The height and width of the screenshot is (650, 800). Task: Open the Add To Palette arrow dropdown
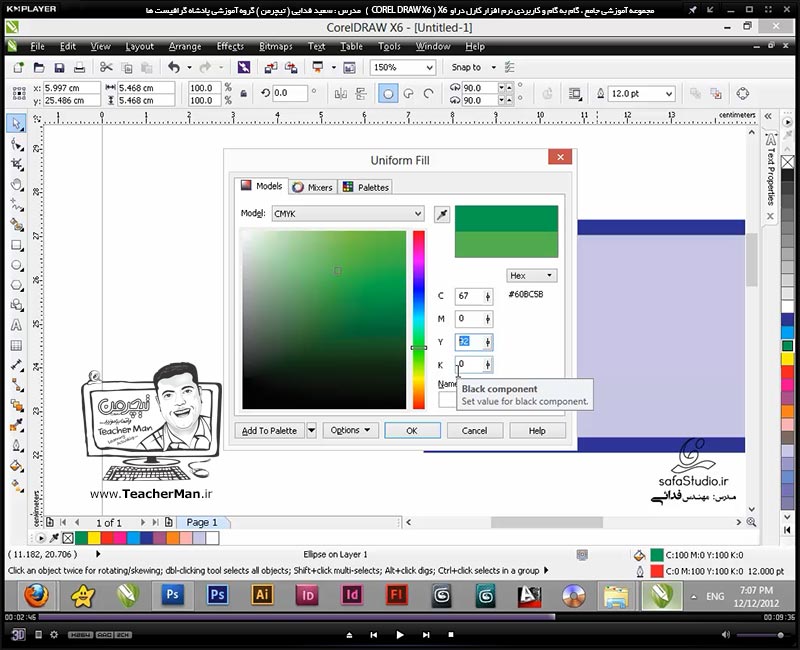[311, 430]
